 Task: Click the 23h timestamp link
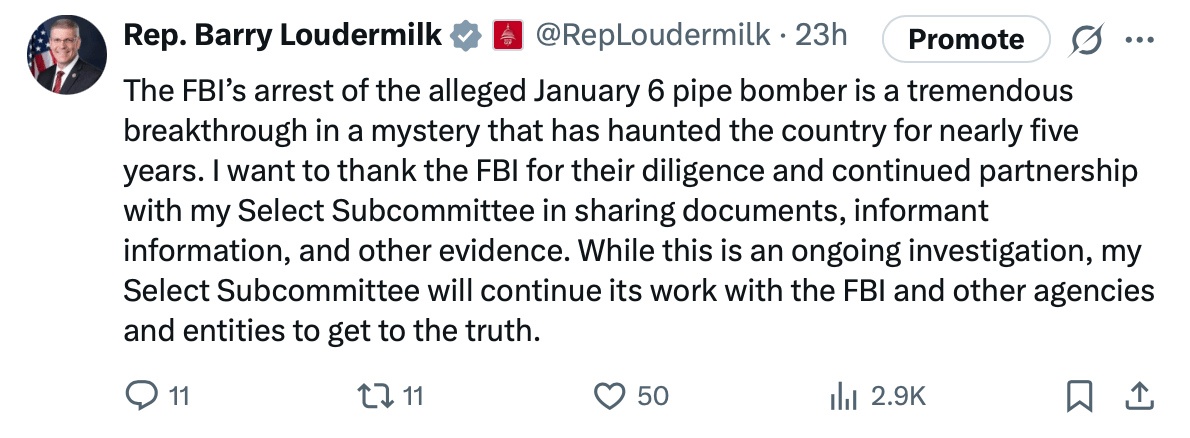click(820, 36)
